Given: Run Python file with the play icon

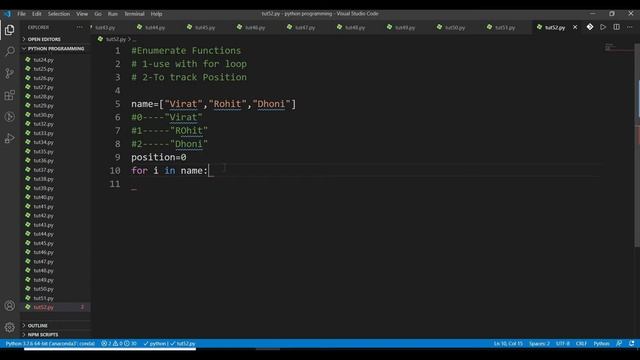Looking at the screenshot, I should tap(603, 27).
